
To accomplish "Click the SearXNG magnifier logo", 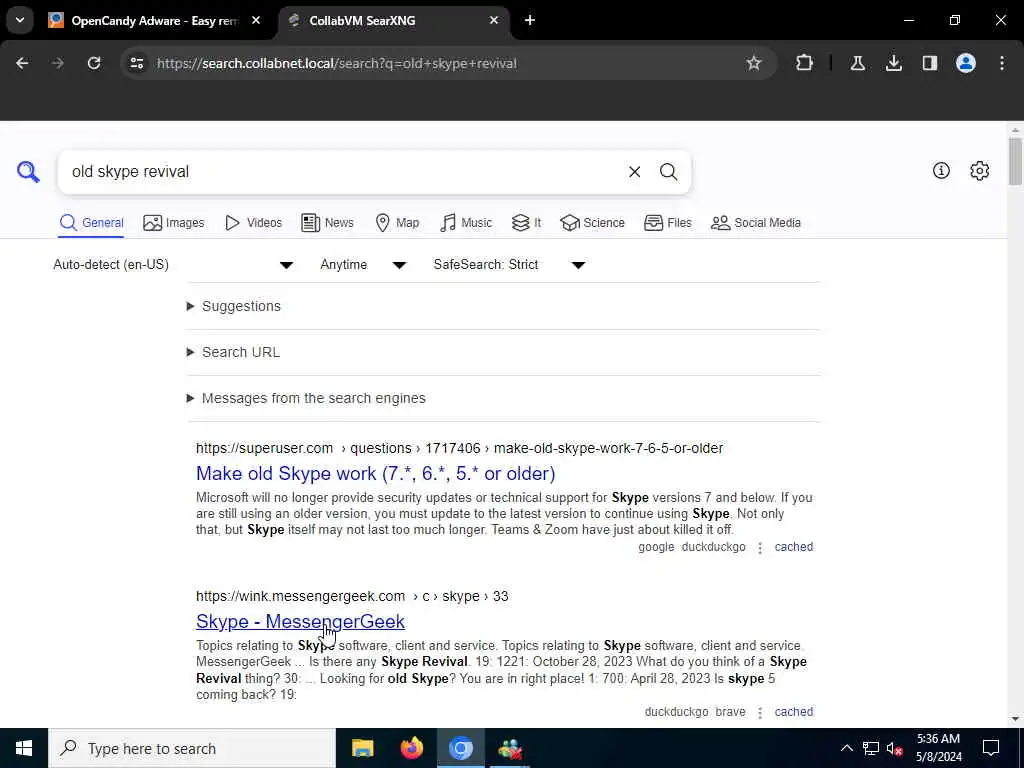I will pyautogui.click(x=28, y=172).
